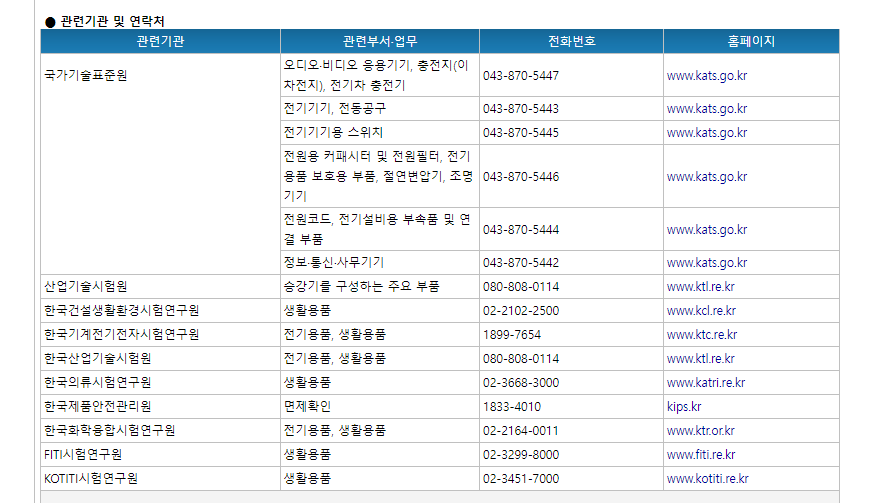Select the 국가기술표준원 cell
This screenshot has height=503, width=870.
[x=160, y=164]
